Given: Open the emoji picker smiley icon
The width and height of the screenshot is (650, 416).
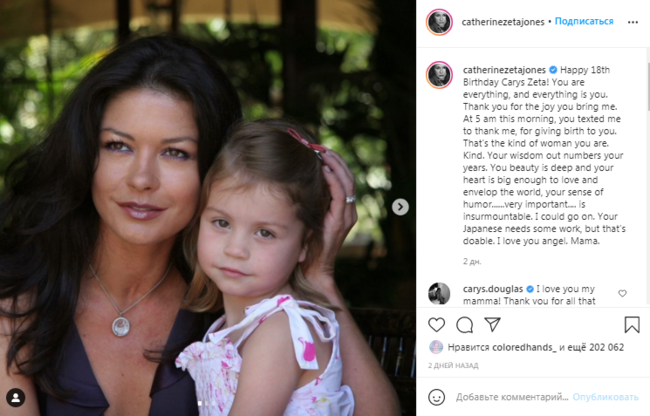Looking at the screenshot, I should [x=437, y=397].
